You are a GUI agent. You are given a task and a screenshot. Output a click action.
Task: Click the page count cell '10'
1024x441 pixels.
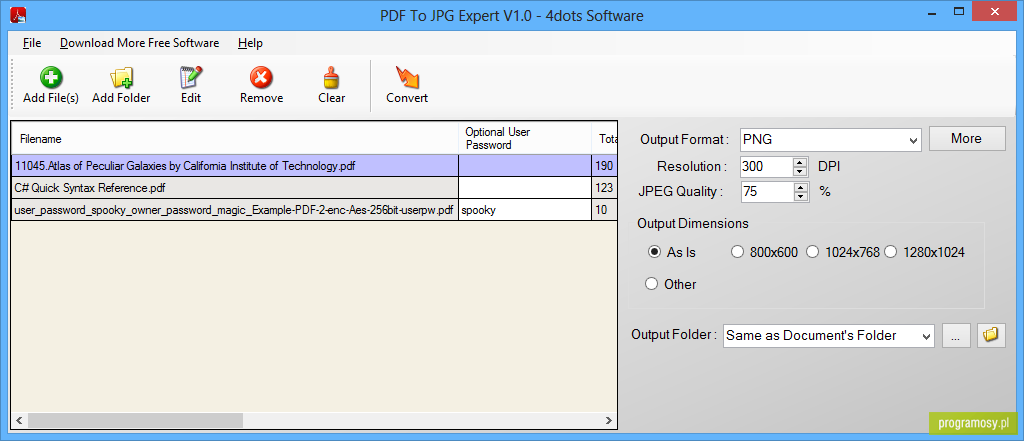click(604, 210)
